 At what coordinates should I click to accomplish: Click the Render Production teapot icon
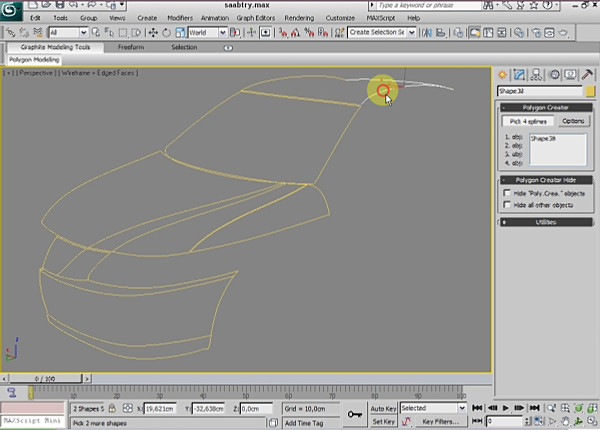pyautogui.click(x=563, y=33)
